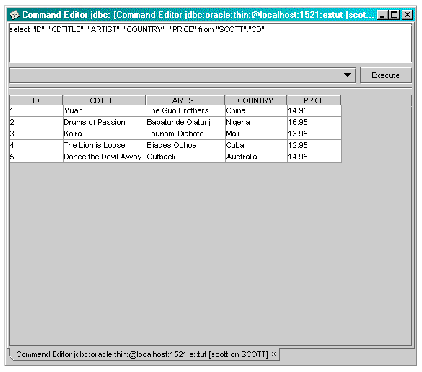Select the Cuba country cell
Viewport: 422px width, 372px height.
point(256,145)
